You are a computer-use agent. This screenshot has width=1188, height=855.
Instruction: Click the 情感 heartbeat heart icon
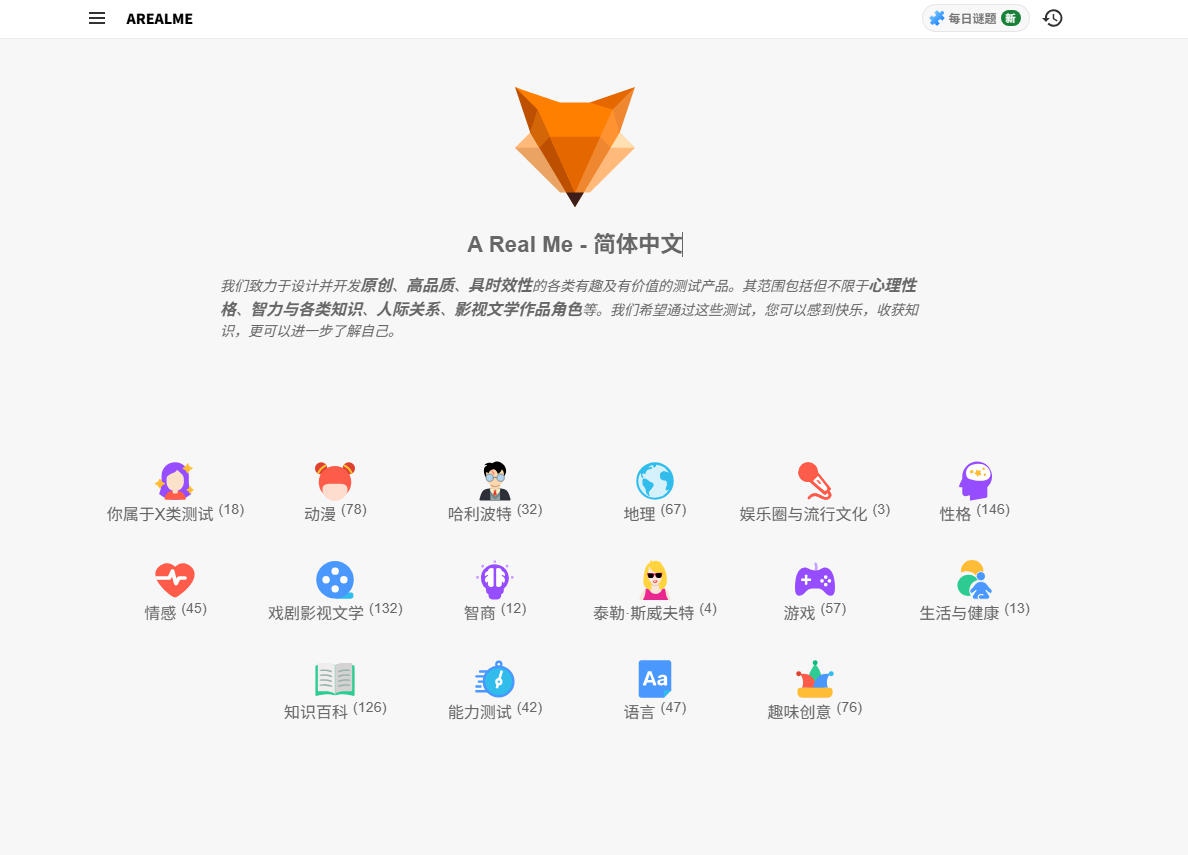point(175,580)
